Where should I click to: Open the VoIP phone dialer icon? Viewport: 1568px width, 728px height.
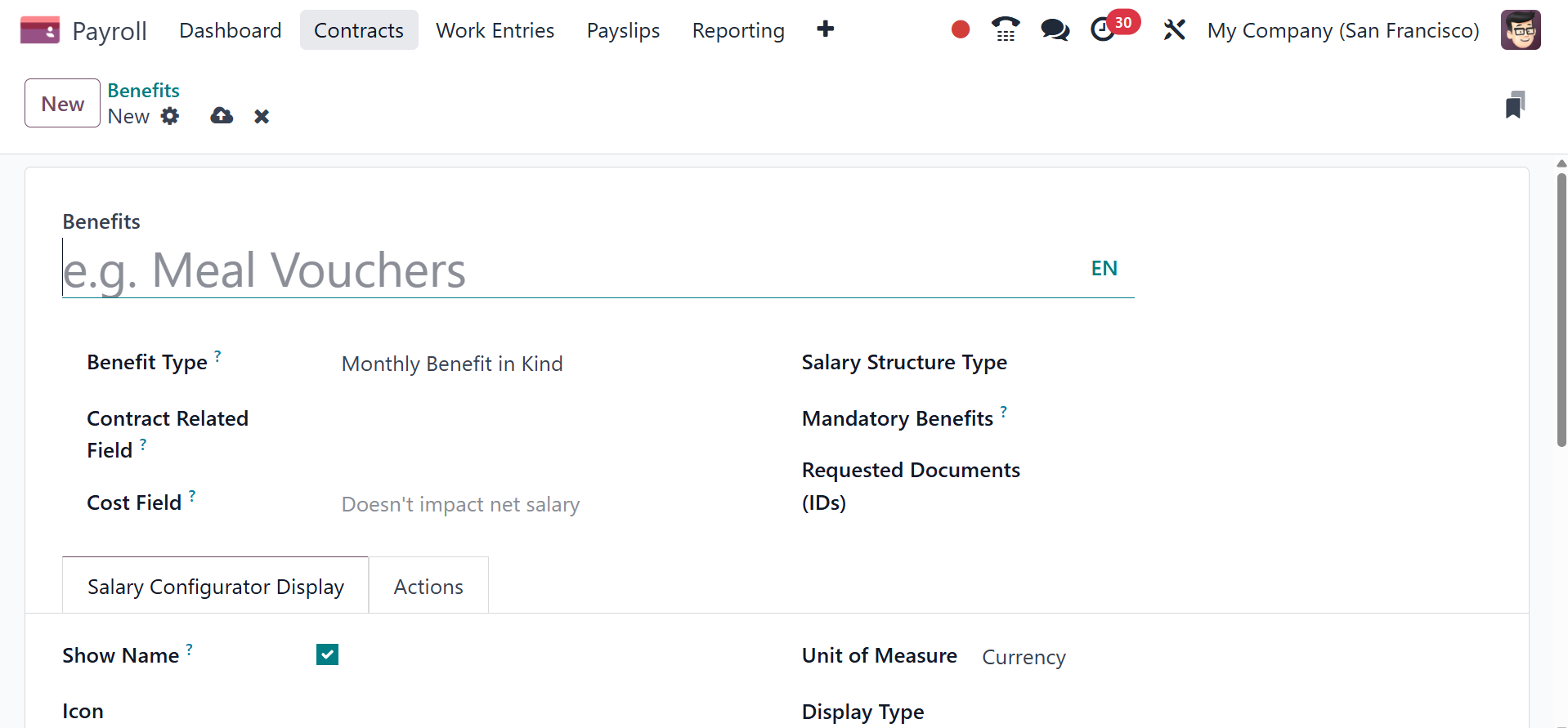[x=1006, y=30]
